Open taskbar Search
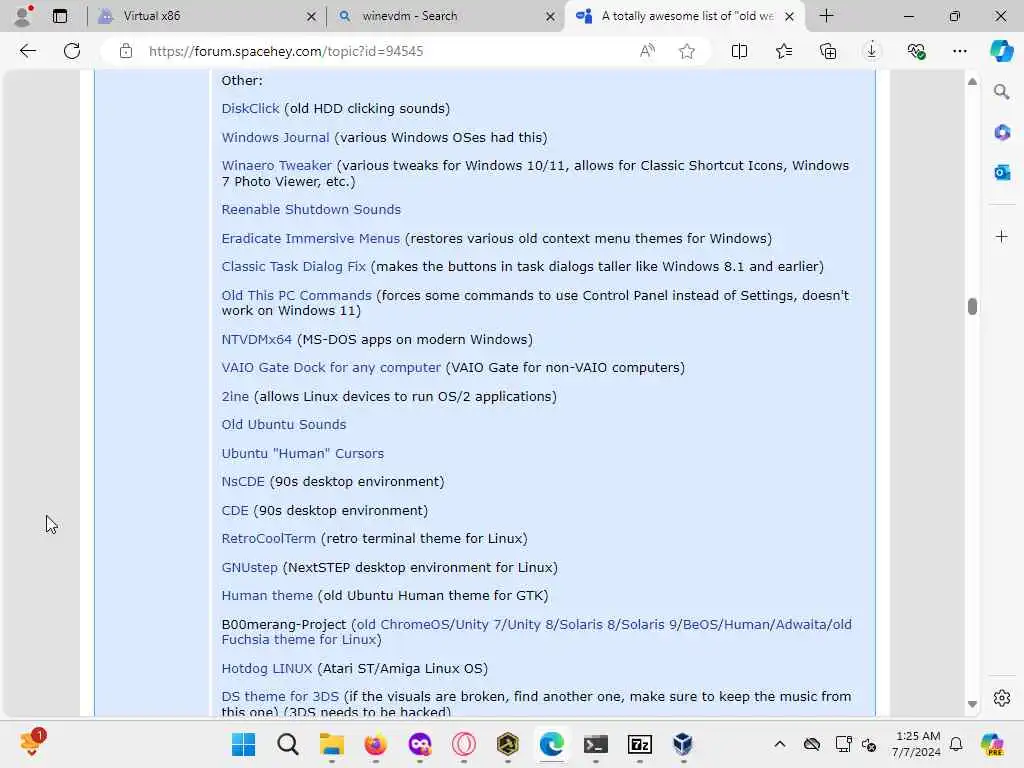1024x768 pixels. pos(287,744)
